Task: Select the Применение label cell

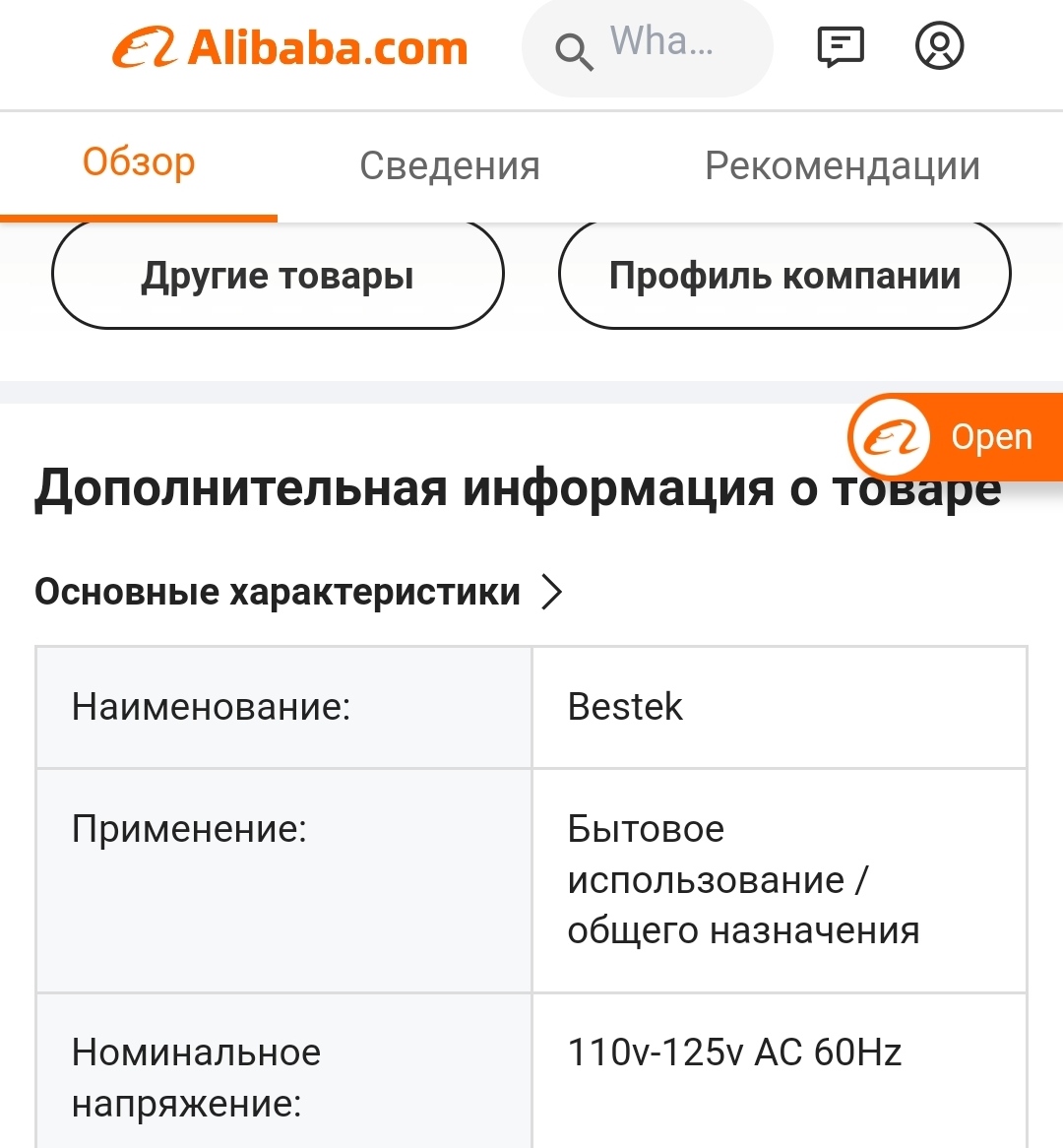Action: pos(283,879)
